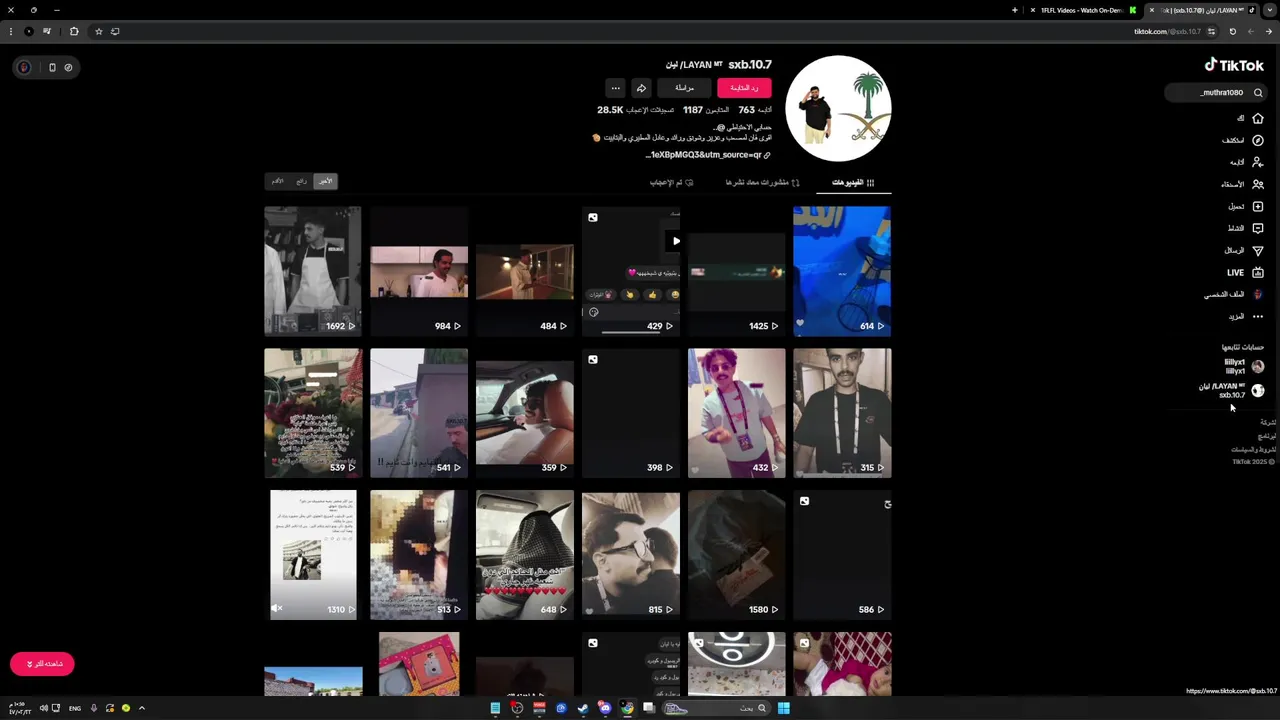Viewport: 1280px width, 720px height.
Task: Open the video with 315 views
Action: 842,413
